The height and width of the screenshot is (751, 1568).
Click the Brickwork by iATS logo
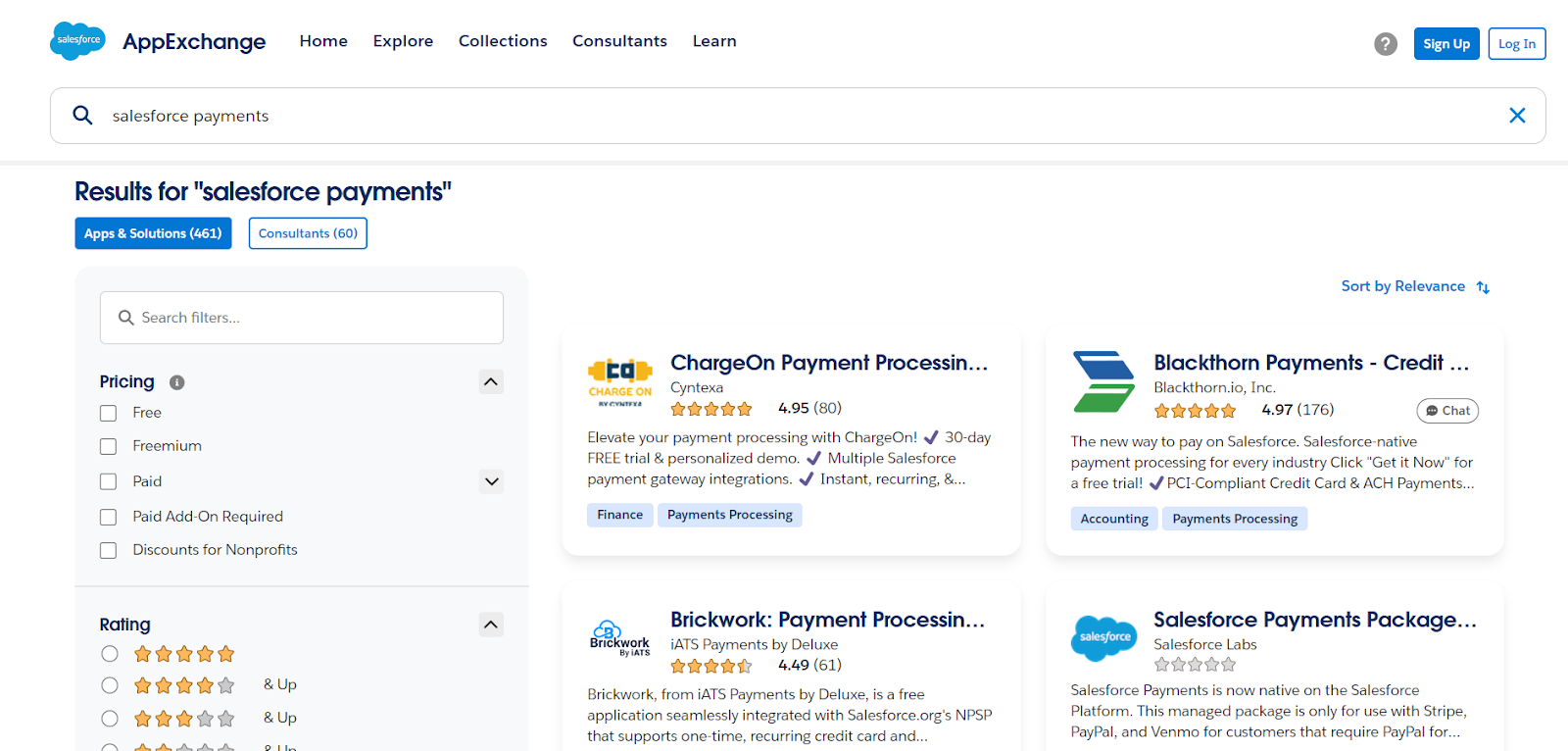[x=619, y=638]
